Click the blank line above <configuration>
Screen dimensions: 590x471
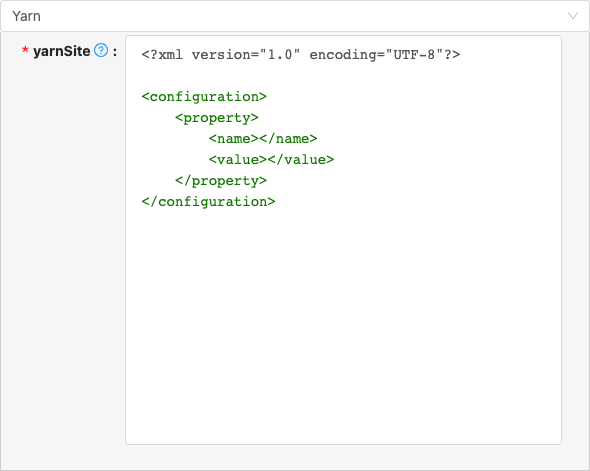coord(343,76)
